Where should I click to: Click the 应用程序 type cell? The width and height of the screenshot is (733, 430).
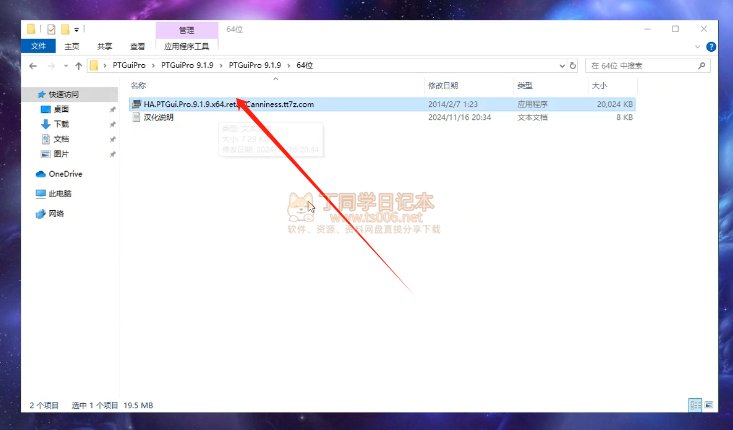[x=532, y=104]
